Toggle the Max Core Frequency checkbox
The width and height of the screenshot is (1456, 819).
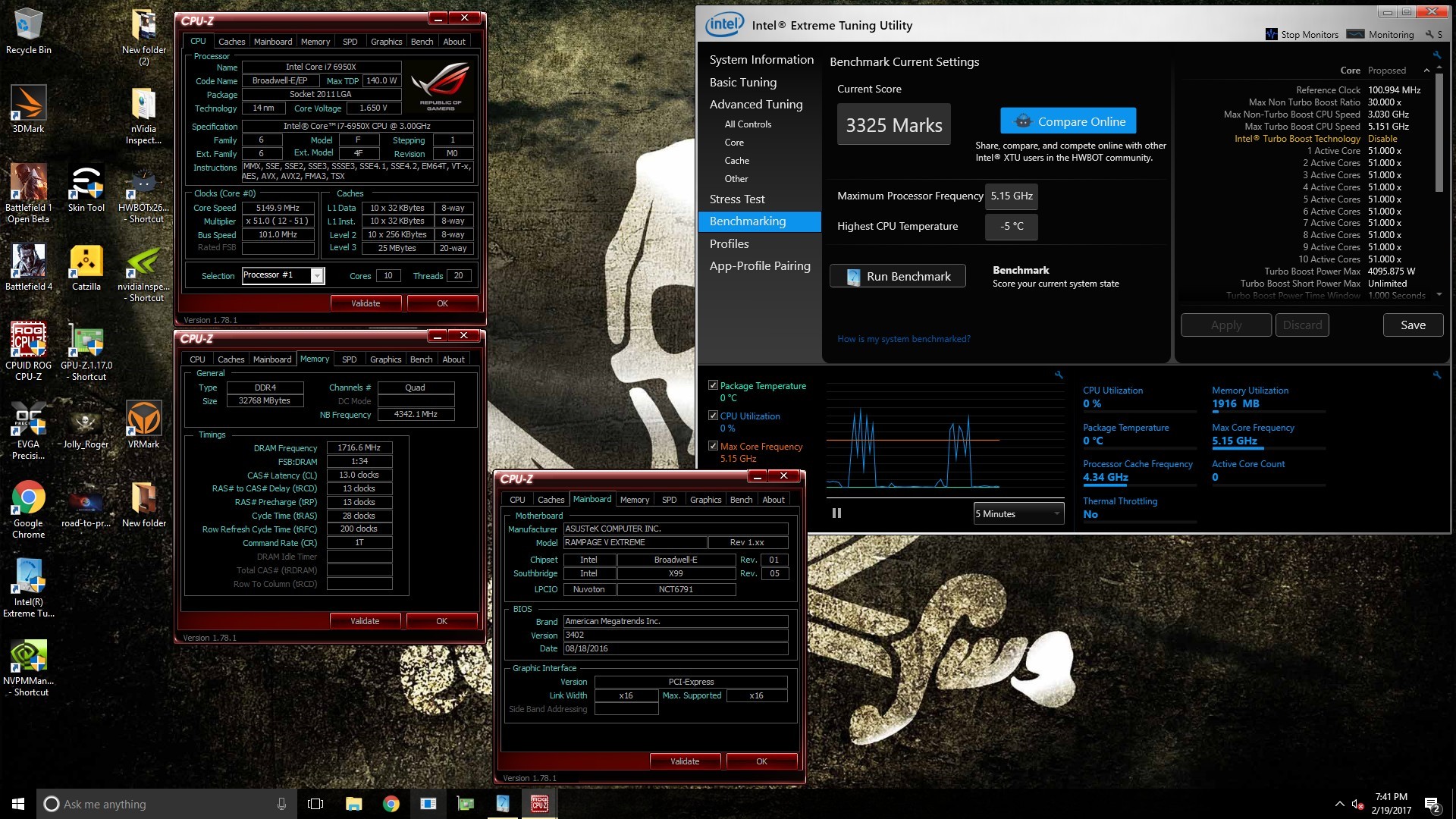click(713, 446)
